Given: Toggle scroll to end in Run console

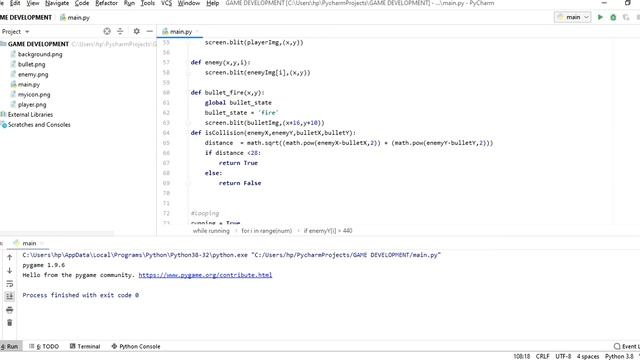Looking at the screenshot, I should point(9,297).
